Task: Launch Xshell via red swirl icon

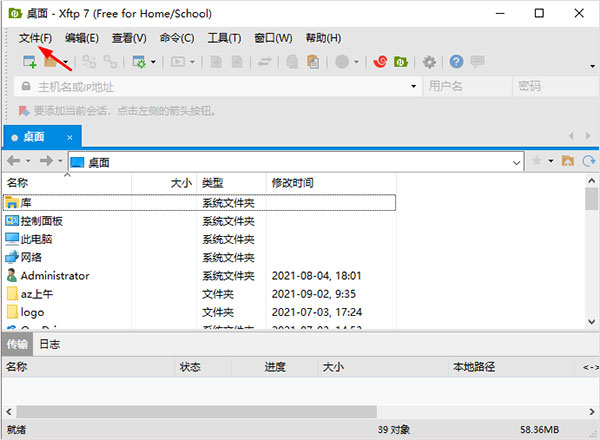Action: (x=380, y=62)
